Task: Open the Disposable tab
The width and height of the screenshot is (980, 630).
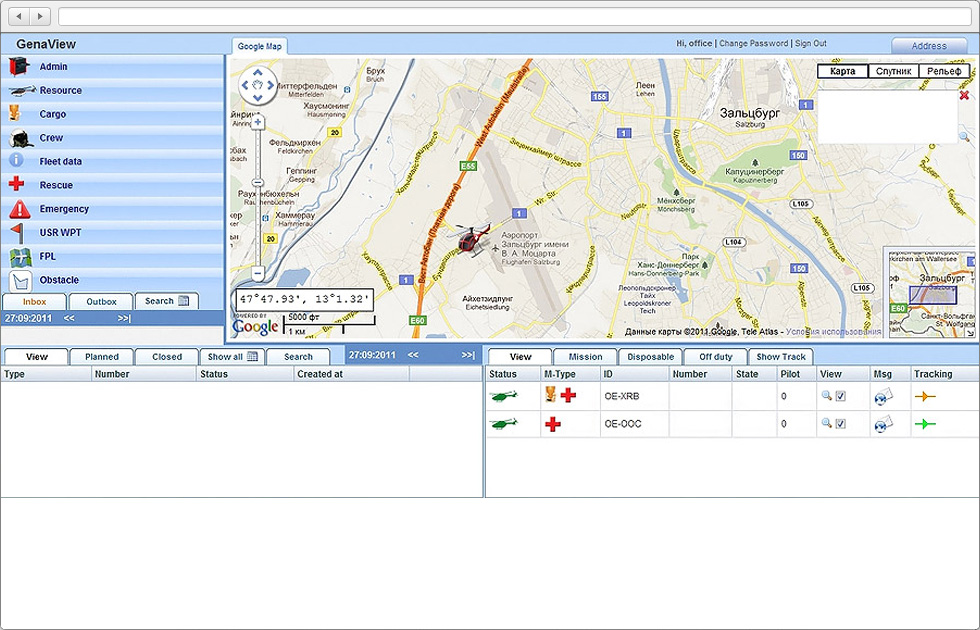Action: coord(651,357)
